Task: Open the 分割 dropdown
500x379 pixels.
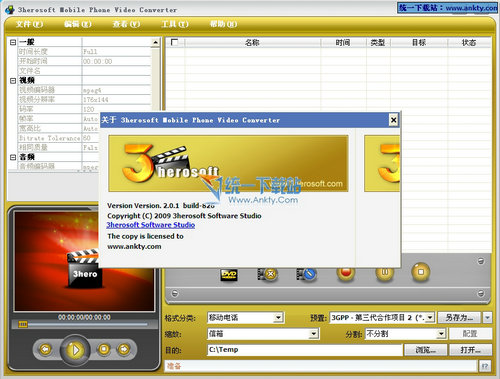Action: [441, 334]
